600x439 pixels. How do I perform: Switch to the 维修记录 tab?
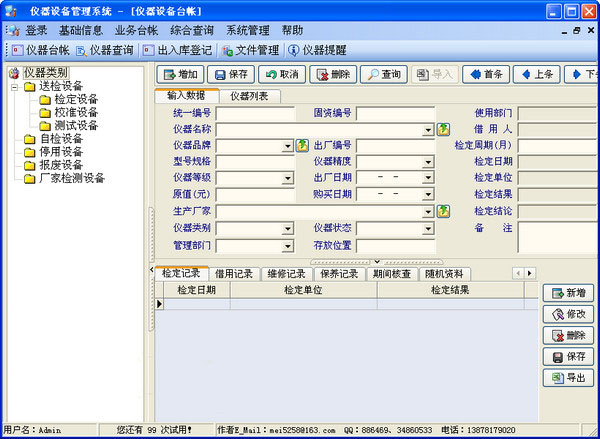point(285,273)
